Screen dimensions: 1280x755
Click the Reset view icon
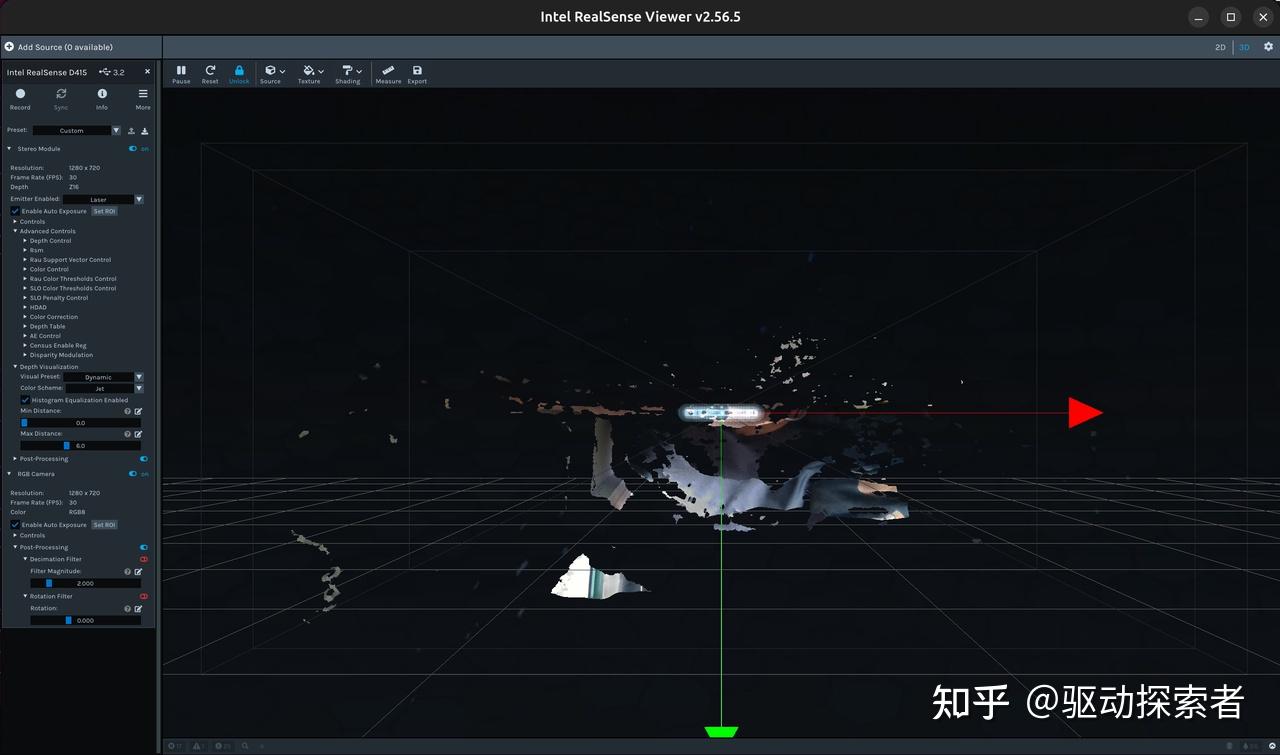(x=210, y=71)
